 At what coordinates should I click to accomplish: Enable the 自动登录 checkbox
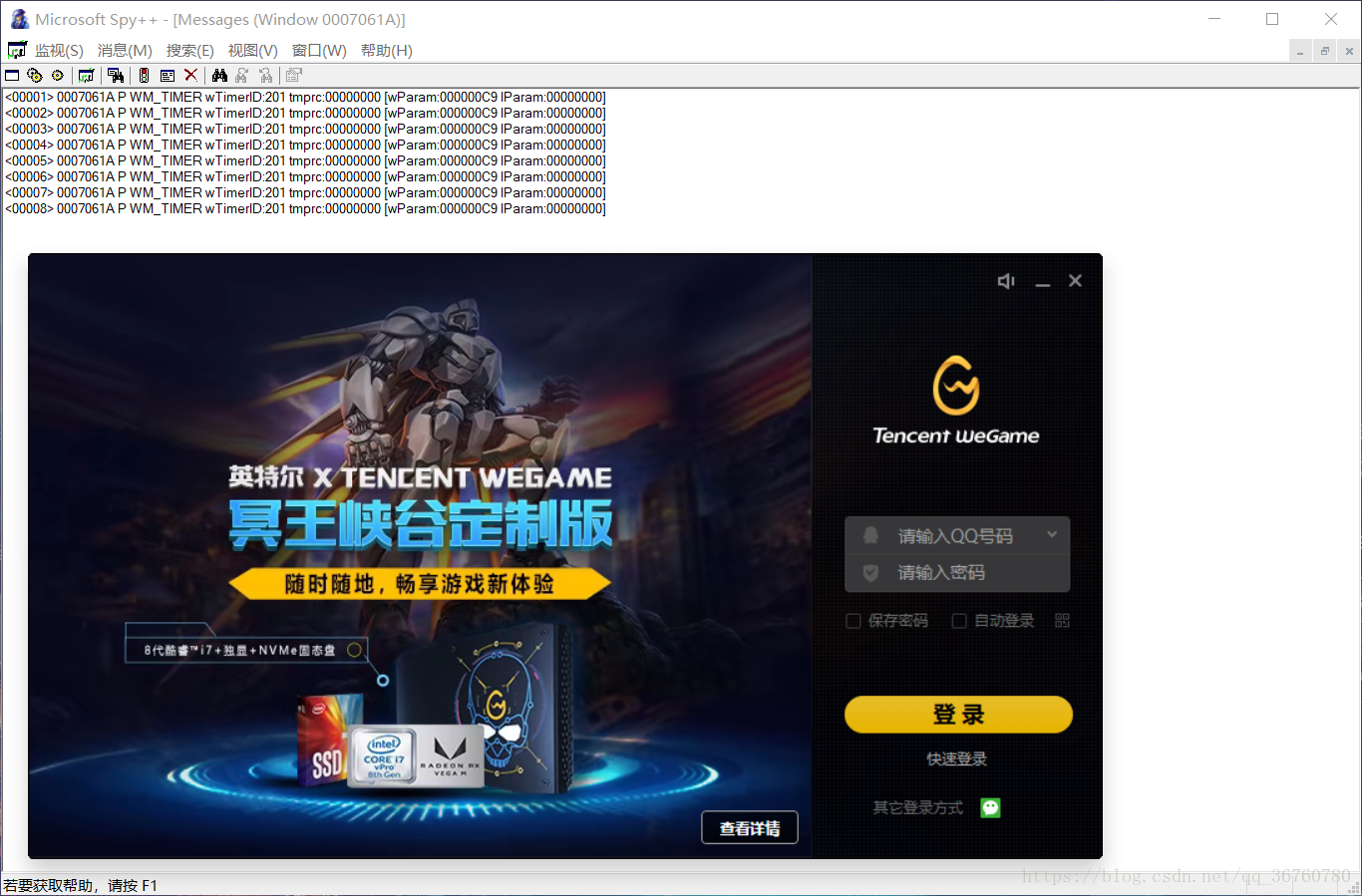959,621
